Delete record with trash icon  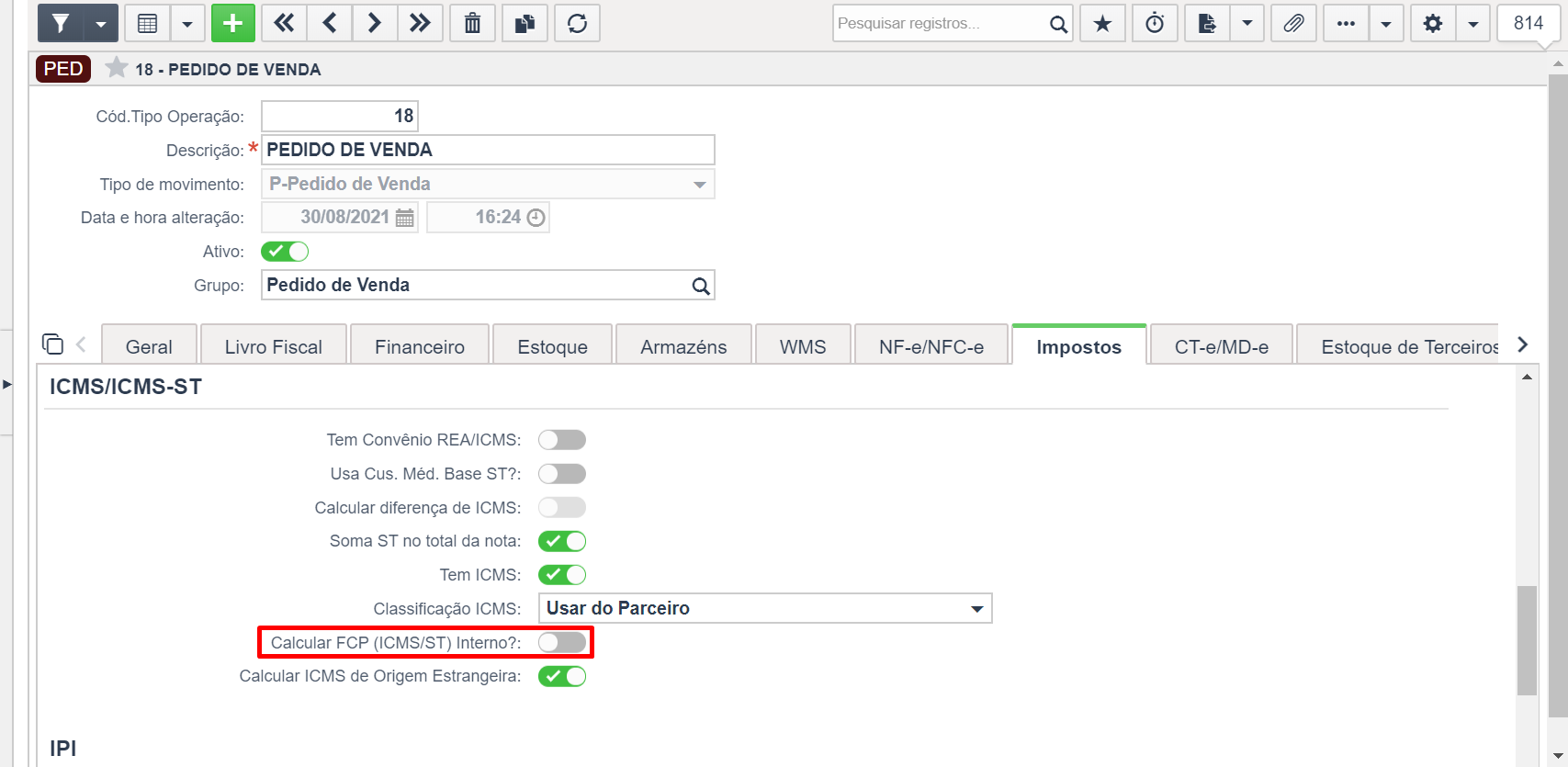[472, 23]
